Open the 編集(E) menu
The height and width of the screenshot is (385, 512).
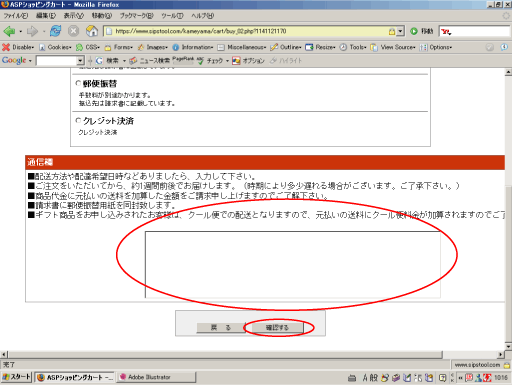click(x=46, y=16)
